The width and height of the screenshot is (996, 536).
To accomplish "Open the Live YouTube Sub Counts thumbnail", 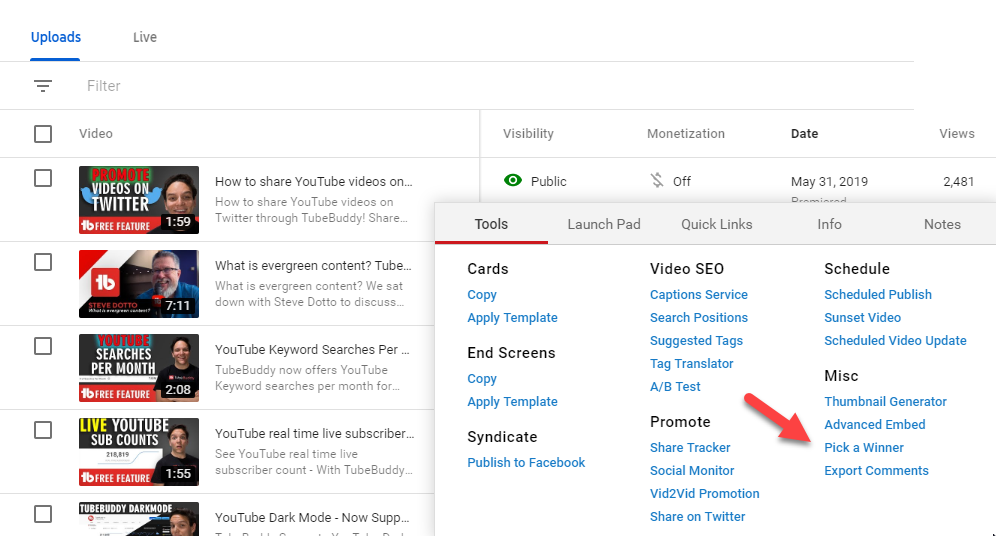I will tap(139, 452).
